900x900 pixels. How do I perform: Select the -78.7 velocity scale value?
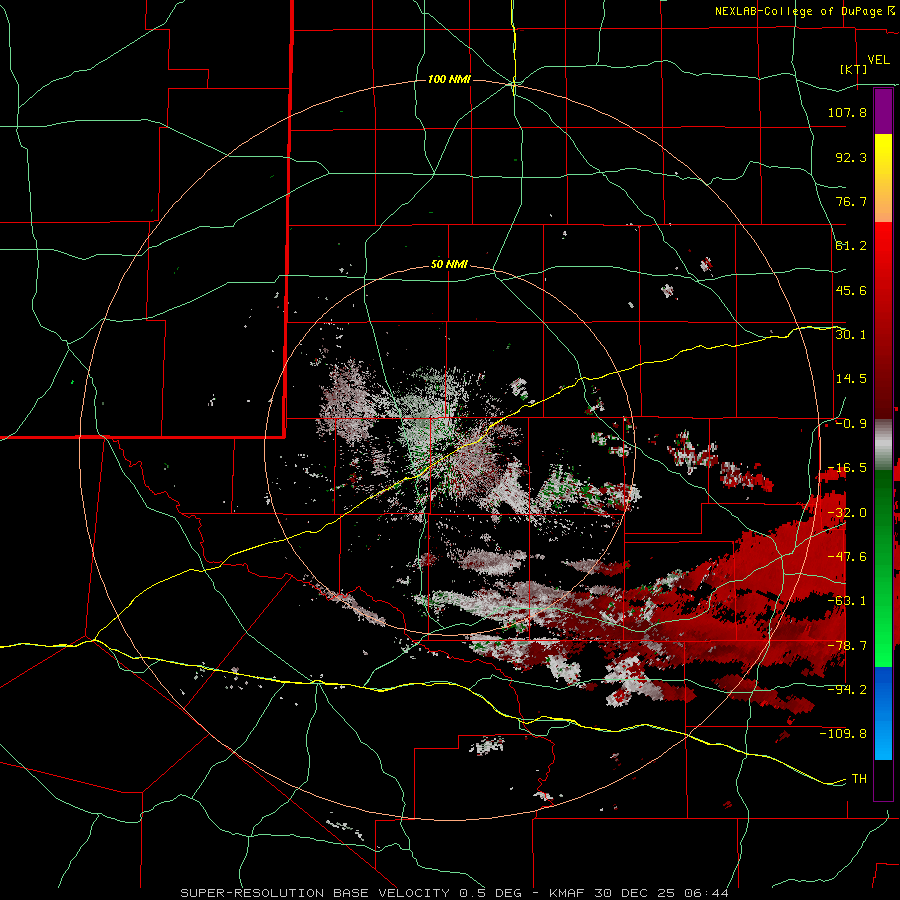coord(847,646)
